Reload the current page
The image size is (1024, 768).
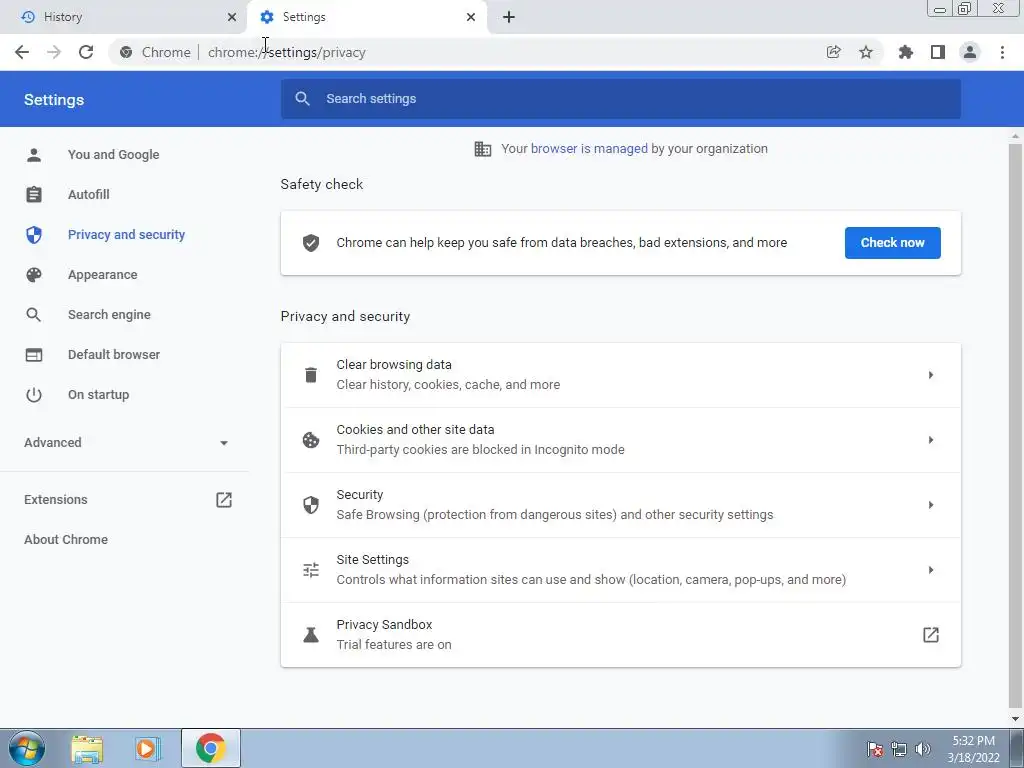click(86, 52)
